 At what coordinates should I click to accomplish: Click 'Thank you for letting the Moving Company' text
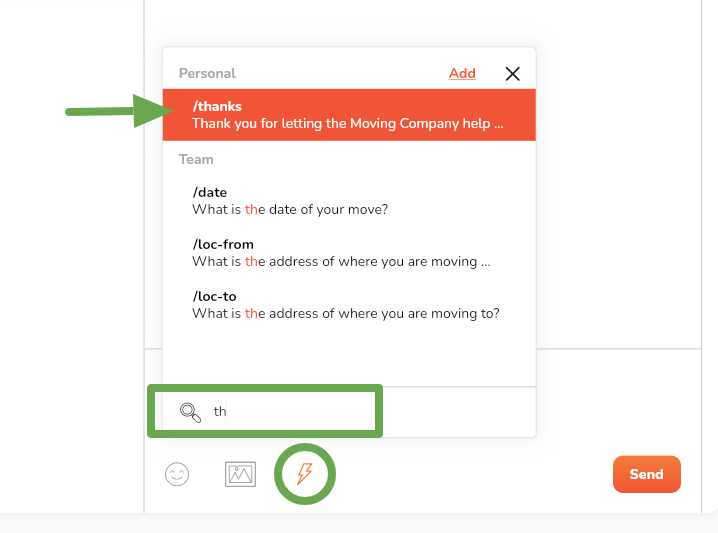[x=326, y=124]
